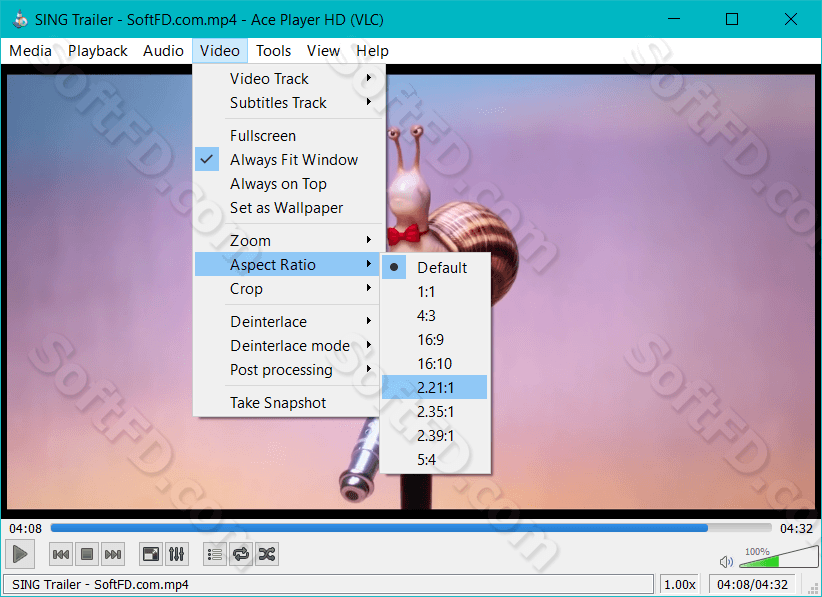Viewport: 822px width, 597px height.
Task: Adjust the volume slider
Action: tap(778, 557)
